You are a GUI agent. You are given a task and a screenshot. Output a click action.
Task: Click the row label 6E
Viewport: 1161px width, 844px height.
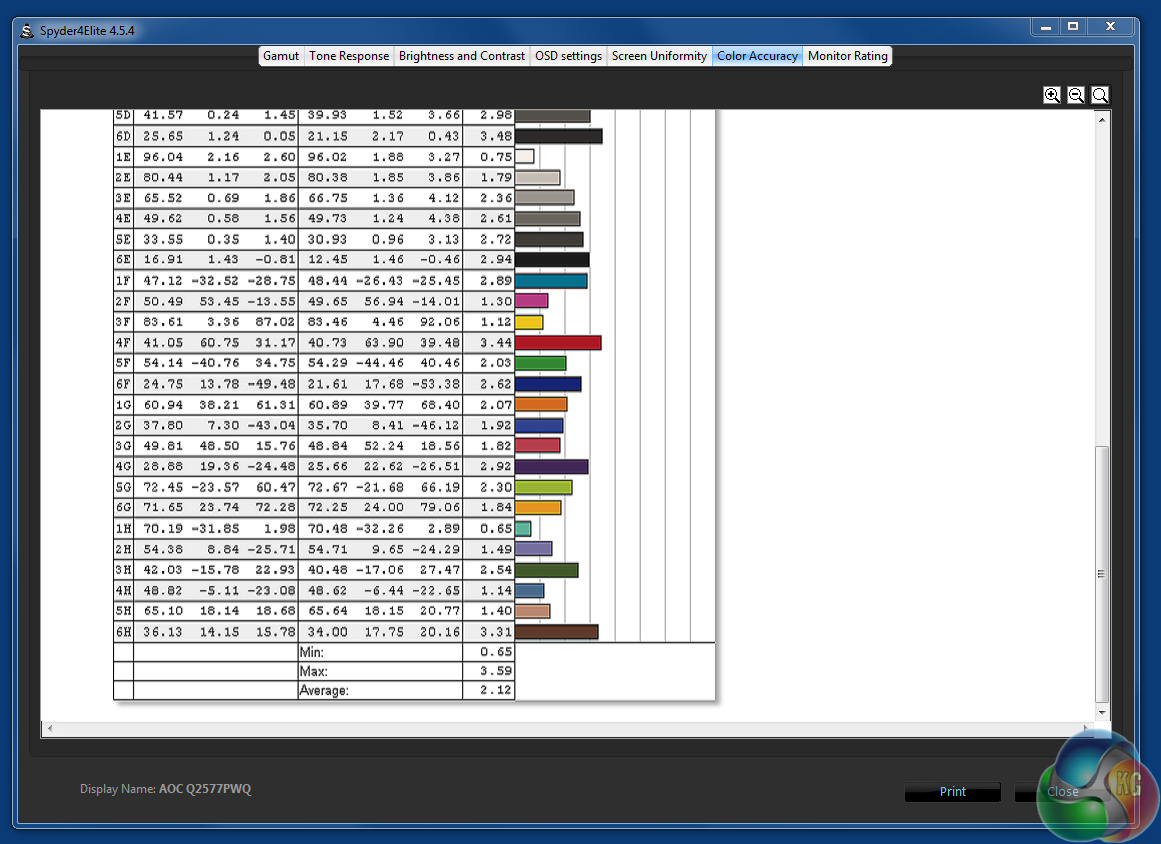[x=123, y=260]
